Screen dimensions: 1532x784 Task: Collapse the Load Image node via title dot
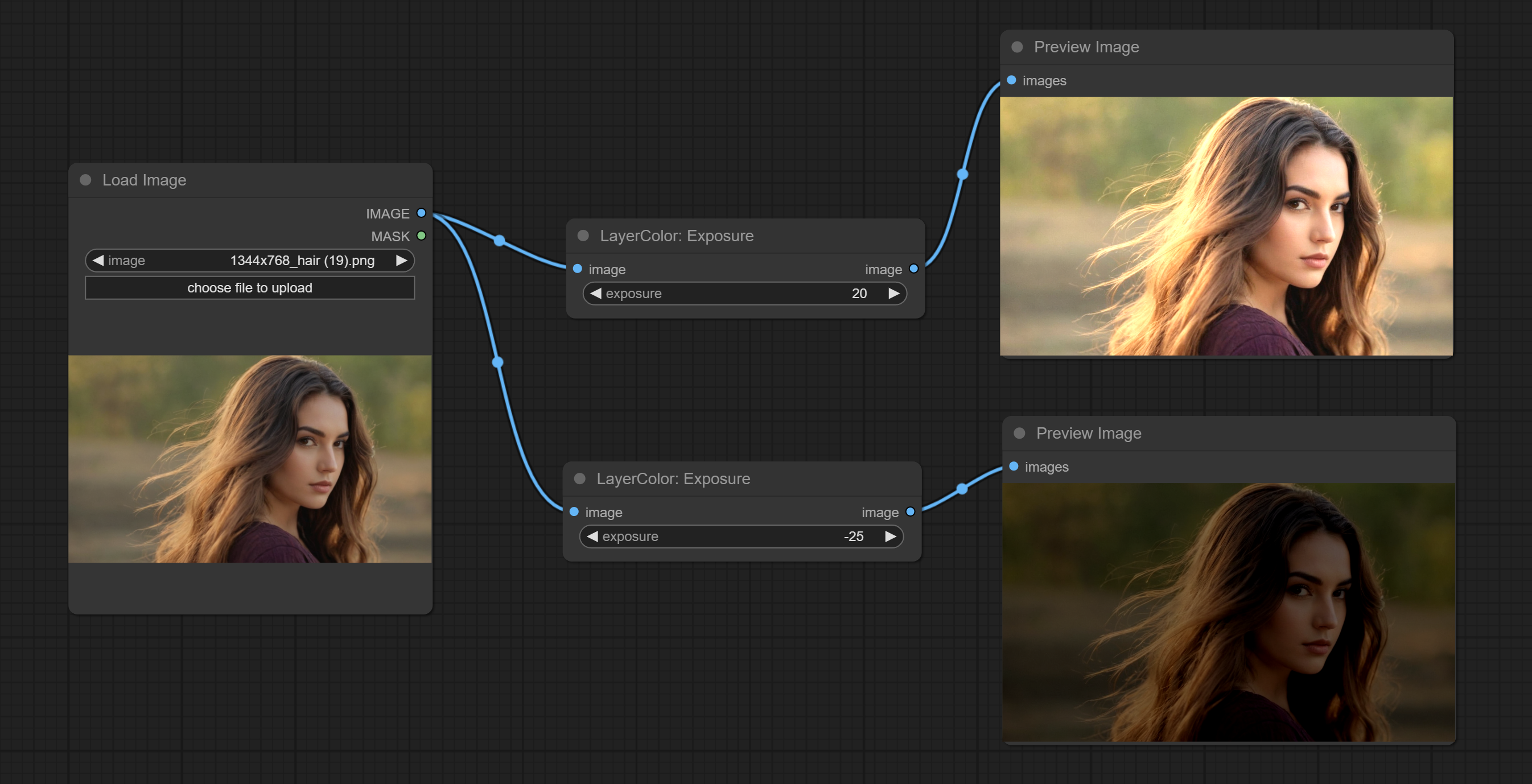[x=85, y=180]
